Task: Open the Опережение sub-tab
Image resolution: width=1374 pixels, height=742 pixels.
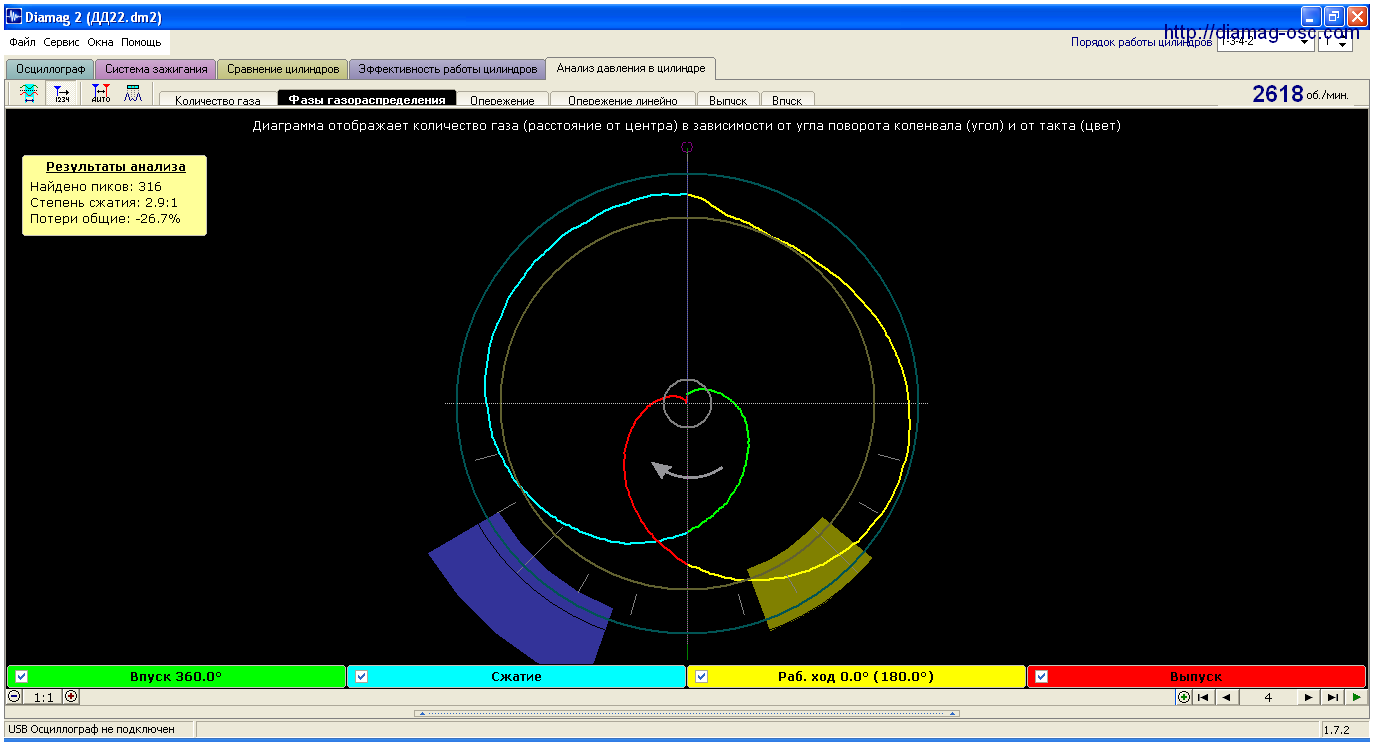Action: tap(503, 100)
